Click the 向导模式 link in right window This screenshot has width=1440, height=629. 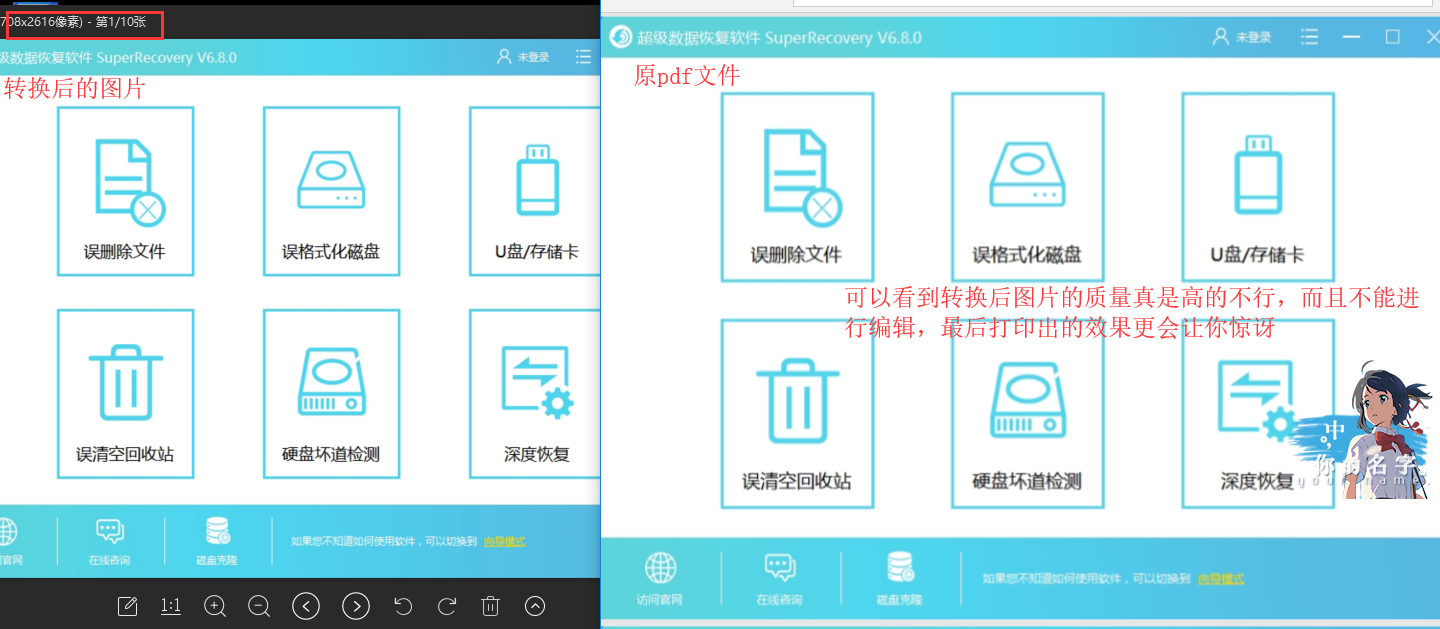[x=1221, y=579]
